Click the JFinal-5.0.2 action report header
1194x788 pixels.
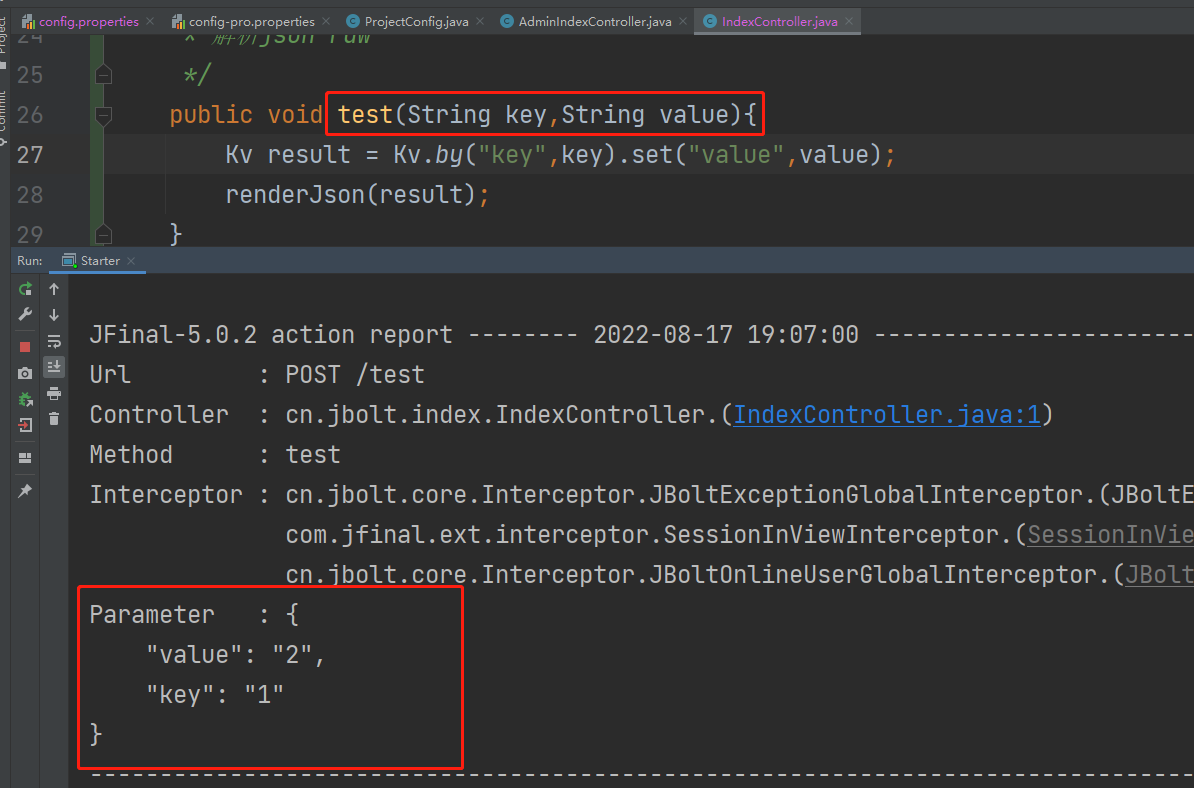tap(270, 334)
